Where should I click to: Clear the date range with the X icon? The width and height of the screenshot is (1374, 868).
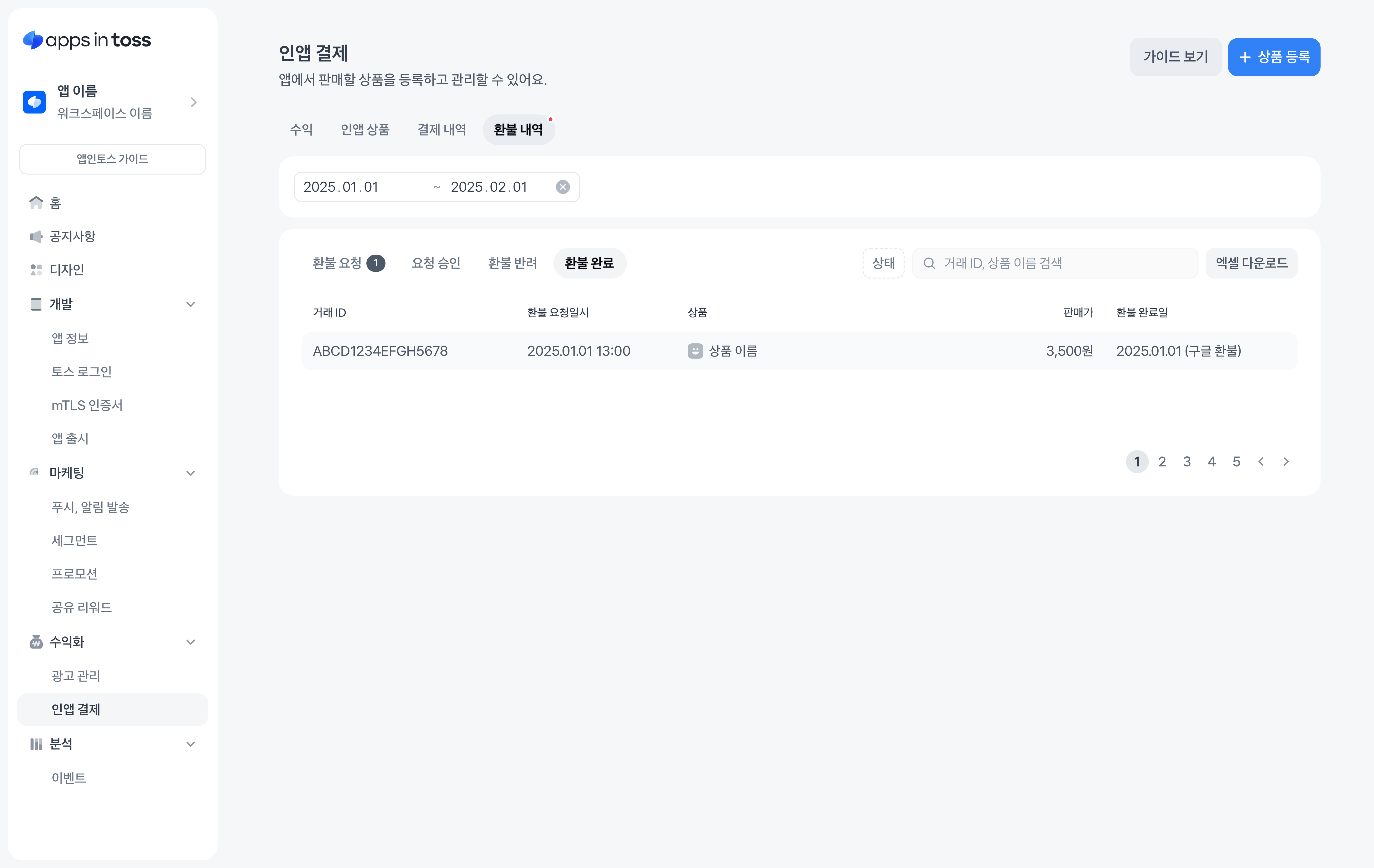[563, 187]
